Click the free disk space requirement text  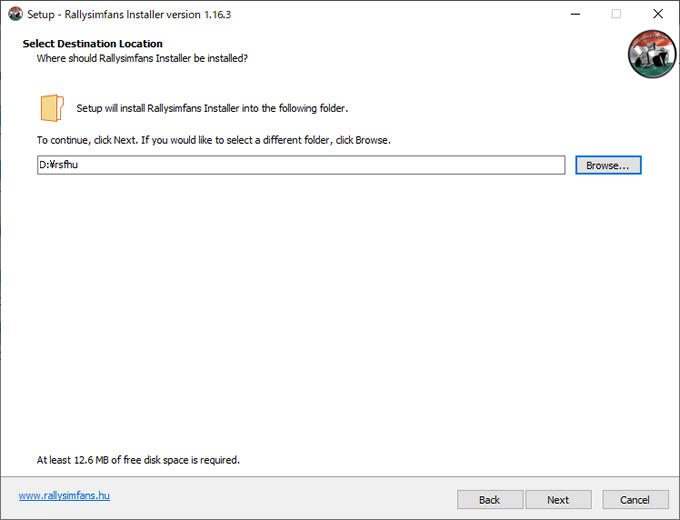tap(138, 460)
